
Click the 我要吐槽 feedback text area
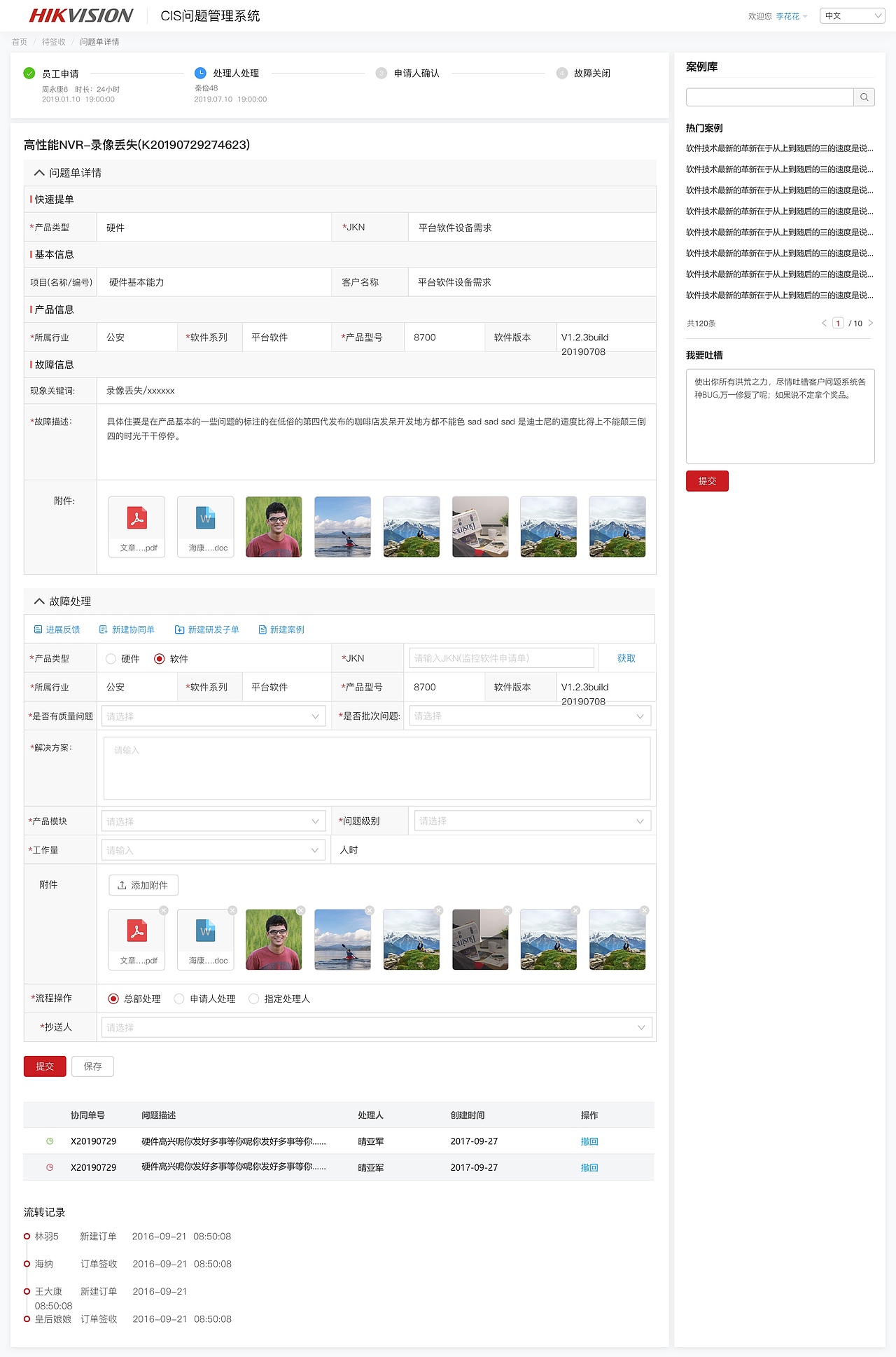[x=780, y=416]
